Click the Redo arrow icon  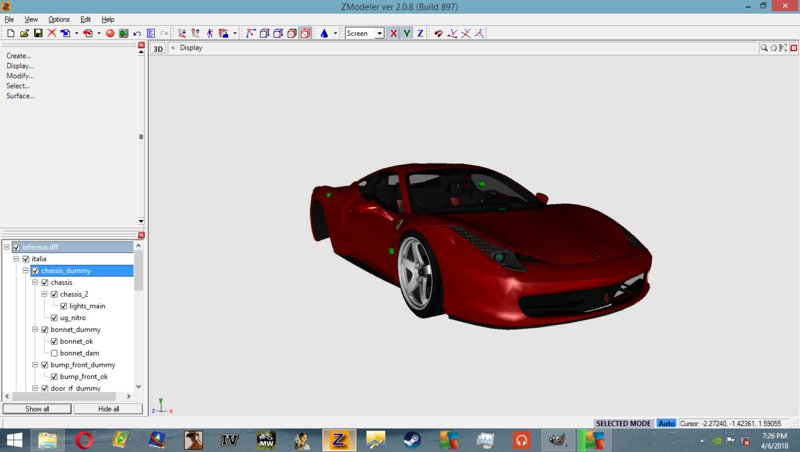pyautogui.click(x=164, y=33)
